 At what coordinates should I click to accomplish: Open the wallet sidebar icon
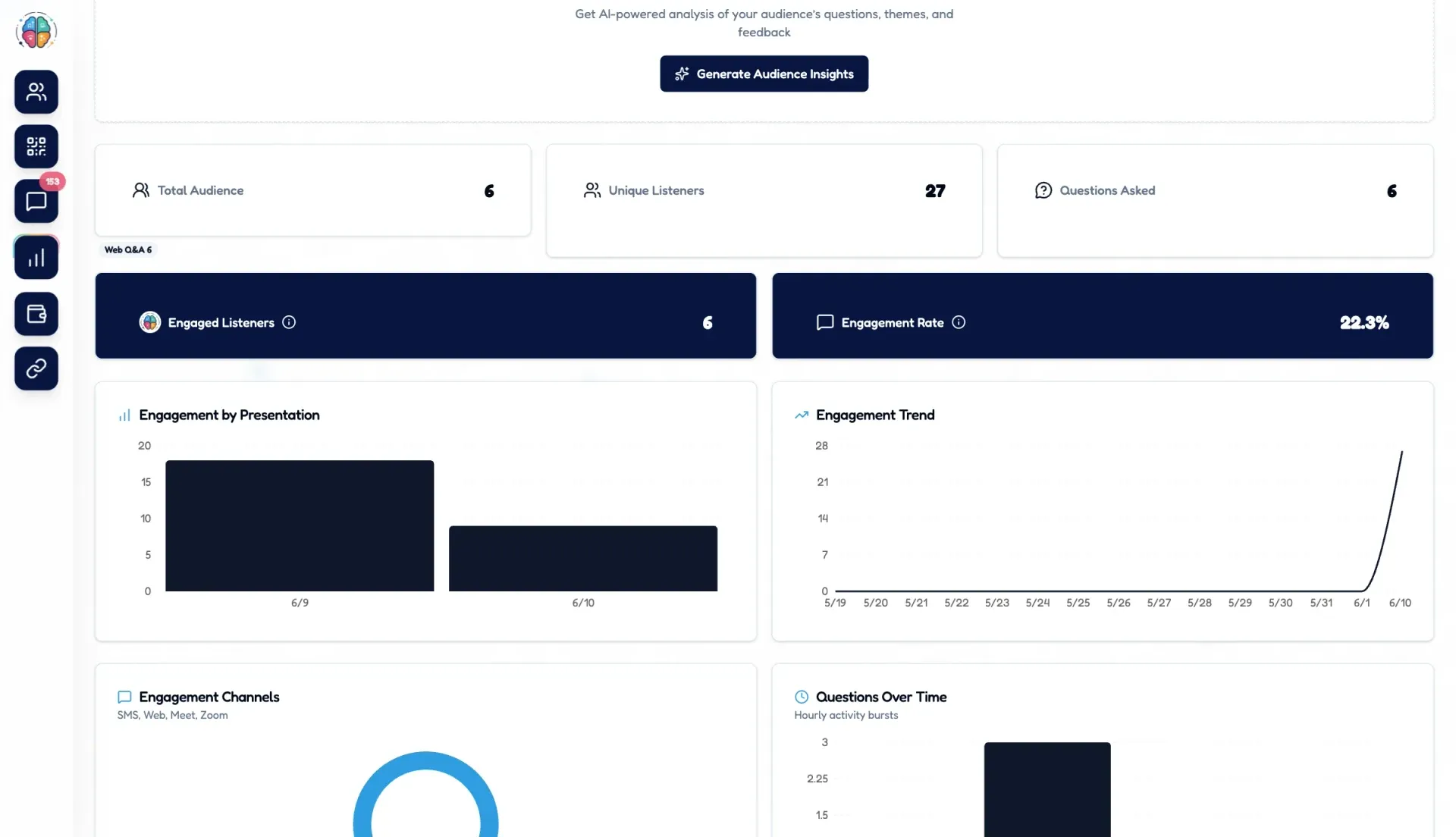(36, 313)
